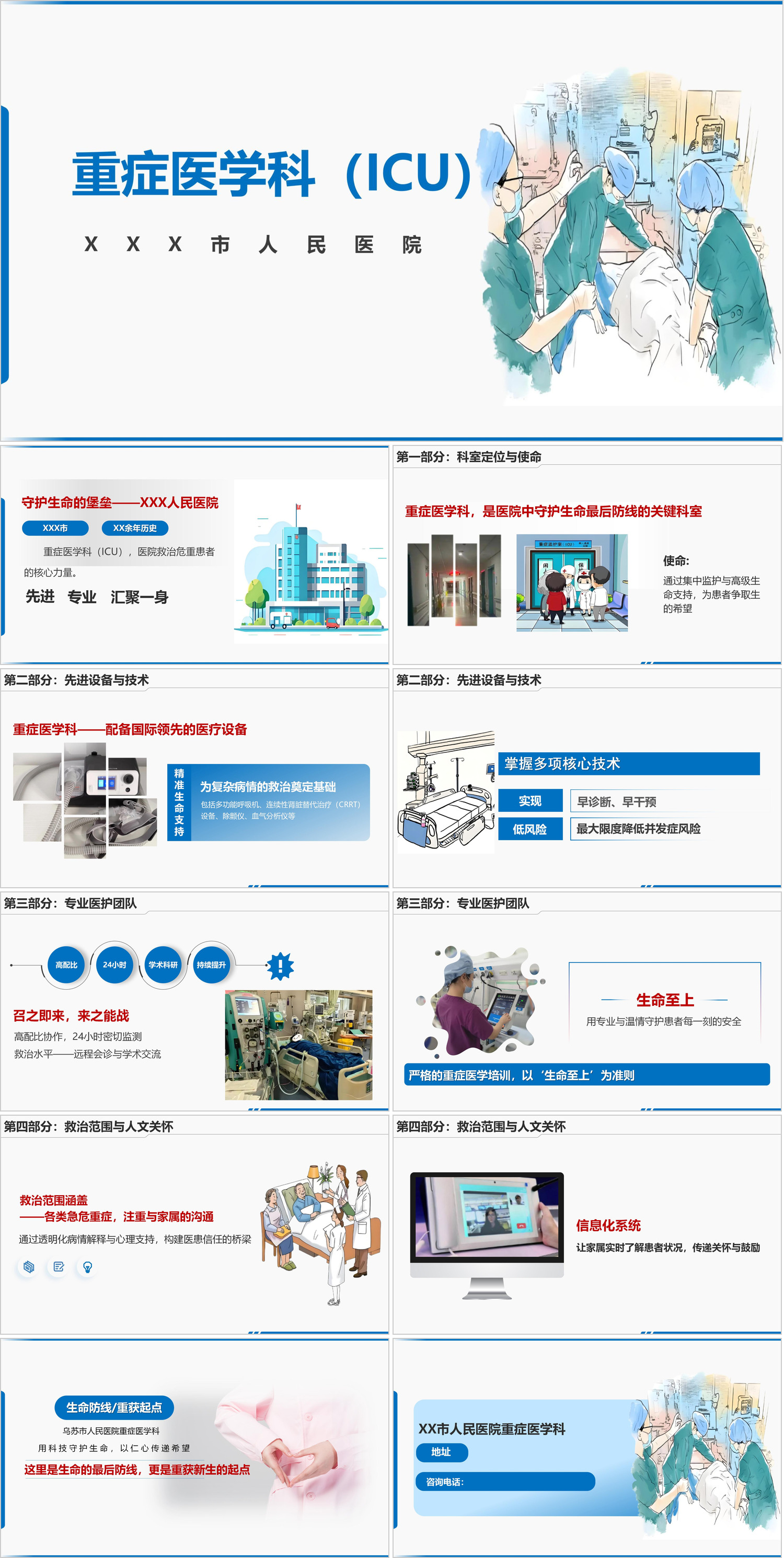Select the 高配比 circle
This screenshot has width=784, height=1558.
click(x=66, y=965)
